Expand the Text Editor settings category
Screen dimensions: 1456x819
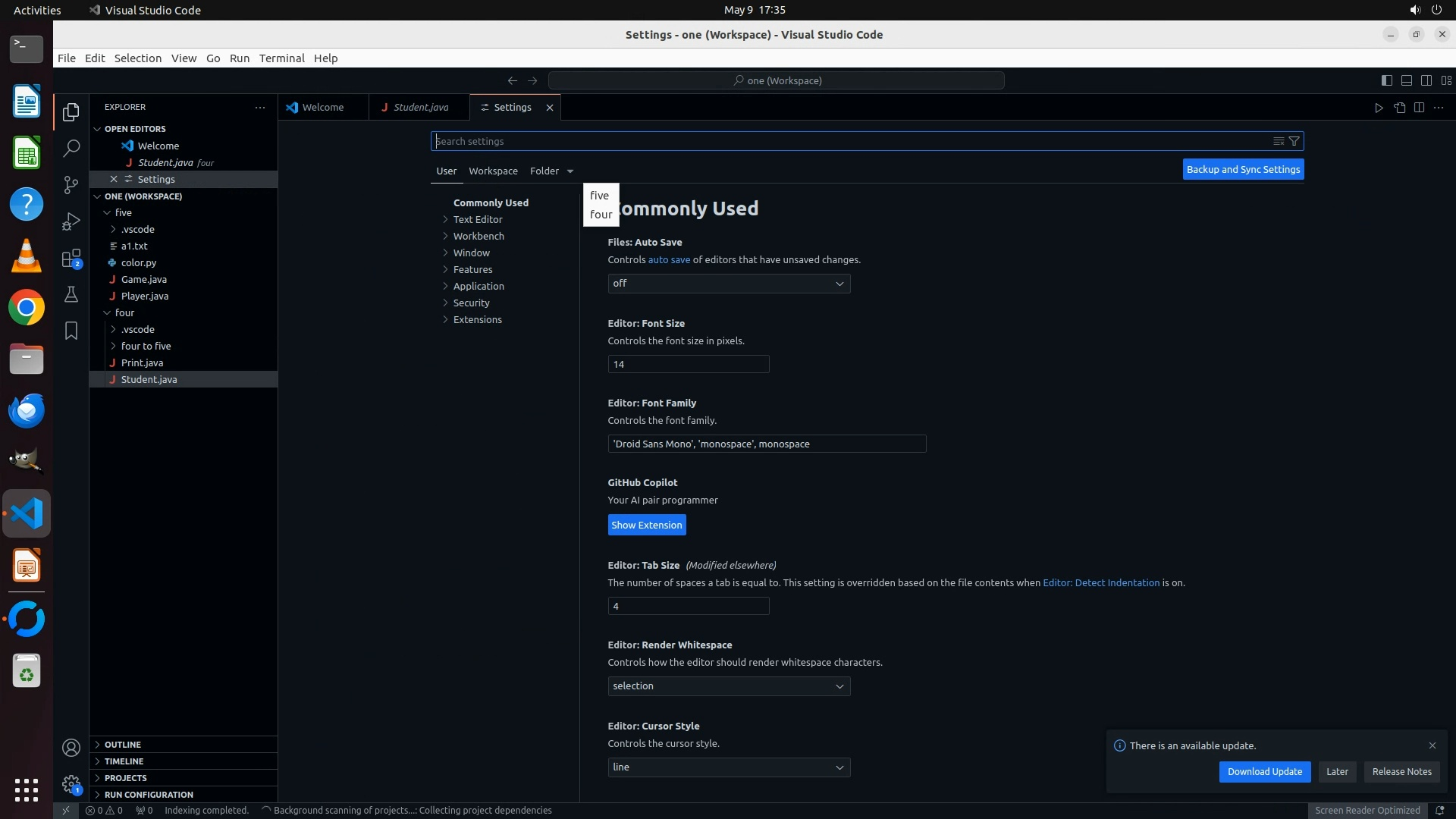click(x=478, y=219)
